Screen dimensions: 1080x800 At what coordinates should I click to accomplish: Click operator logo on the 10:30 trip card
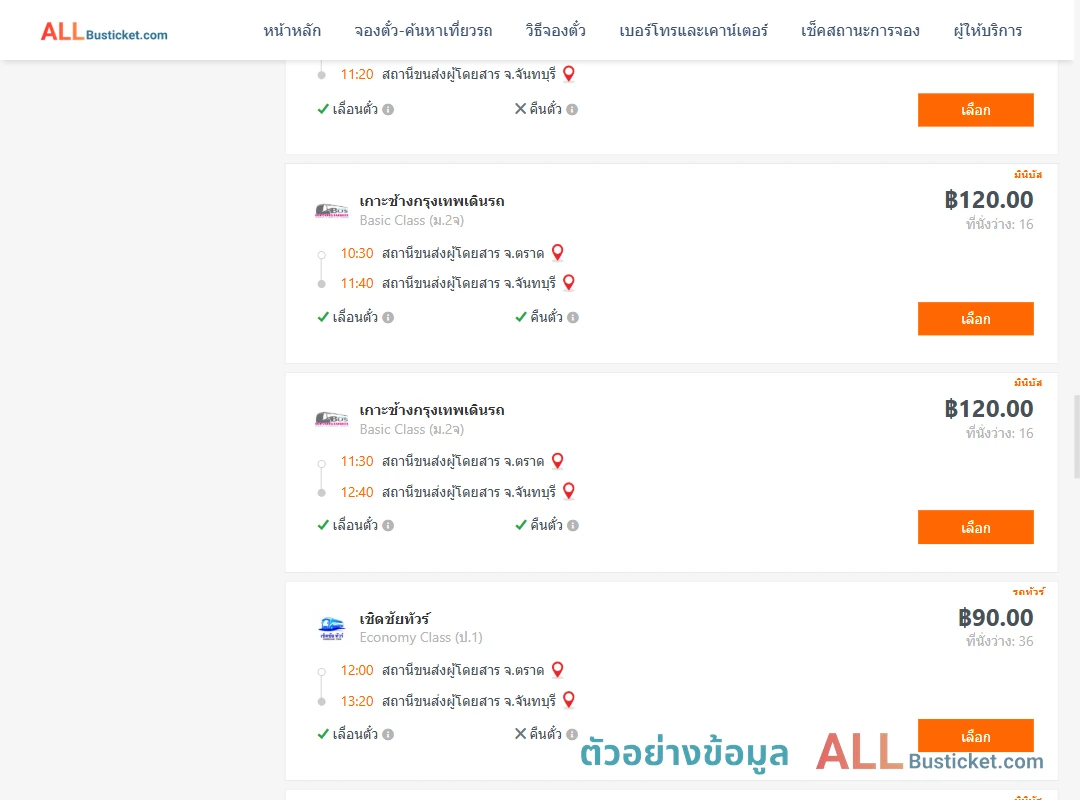[331, 210]
